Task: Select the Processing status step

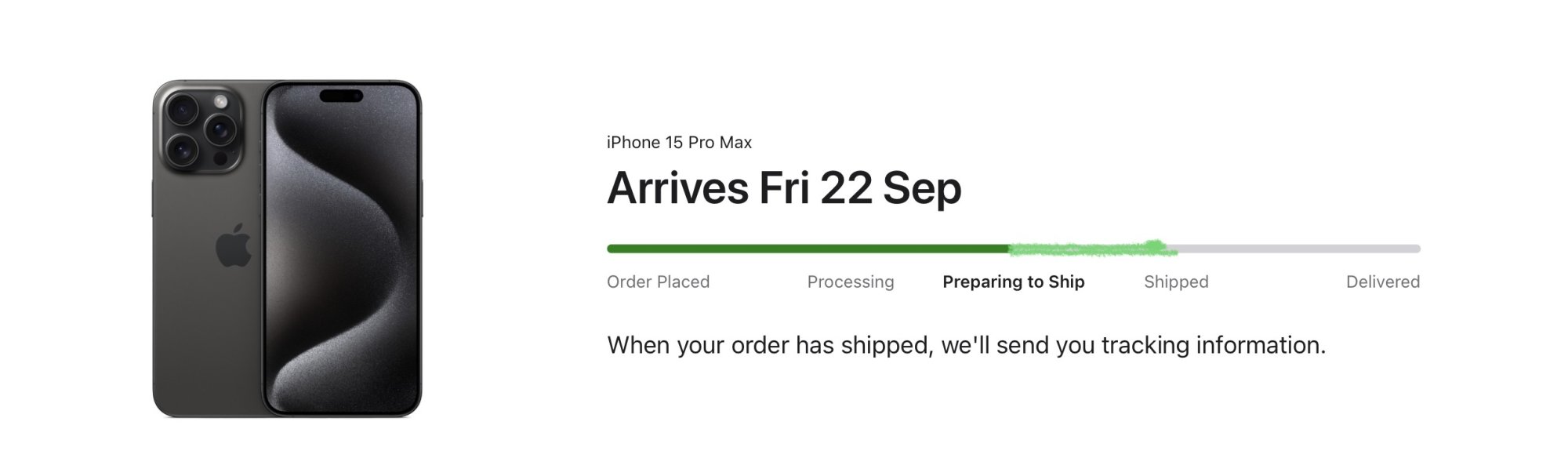Action: pyautogui.click(x=851, y=282)
